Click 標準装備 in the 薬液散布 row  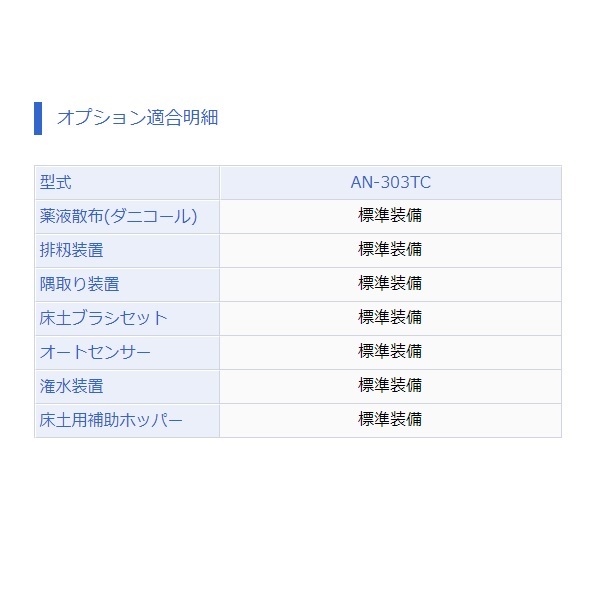(x=390, y=215)
